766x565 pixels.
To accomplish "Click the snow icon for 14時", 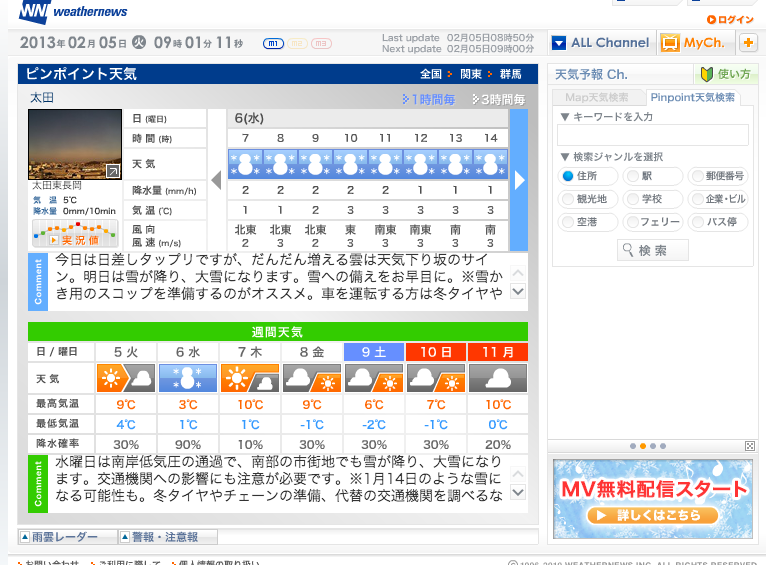I will click(490, 164).
